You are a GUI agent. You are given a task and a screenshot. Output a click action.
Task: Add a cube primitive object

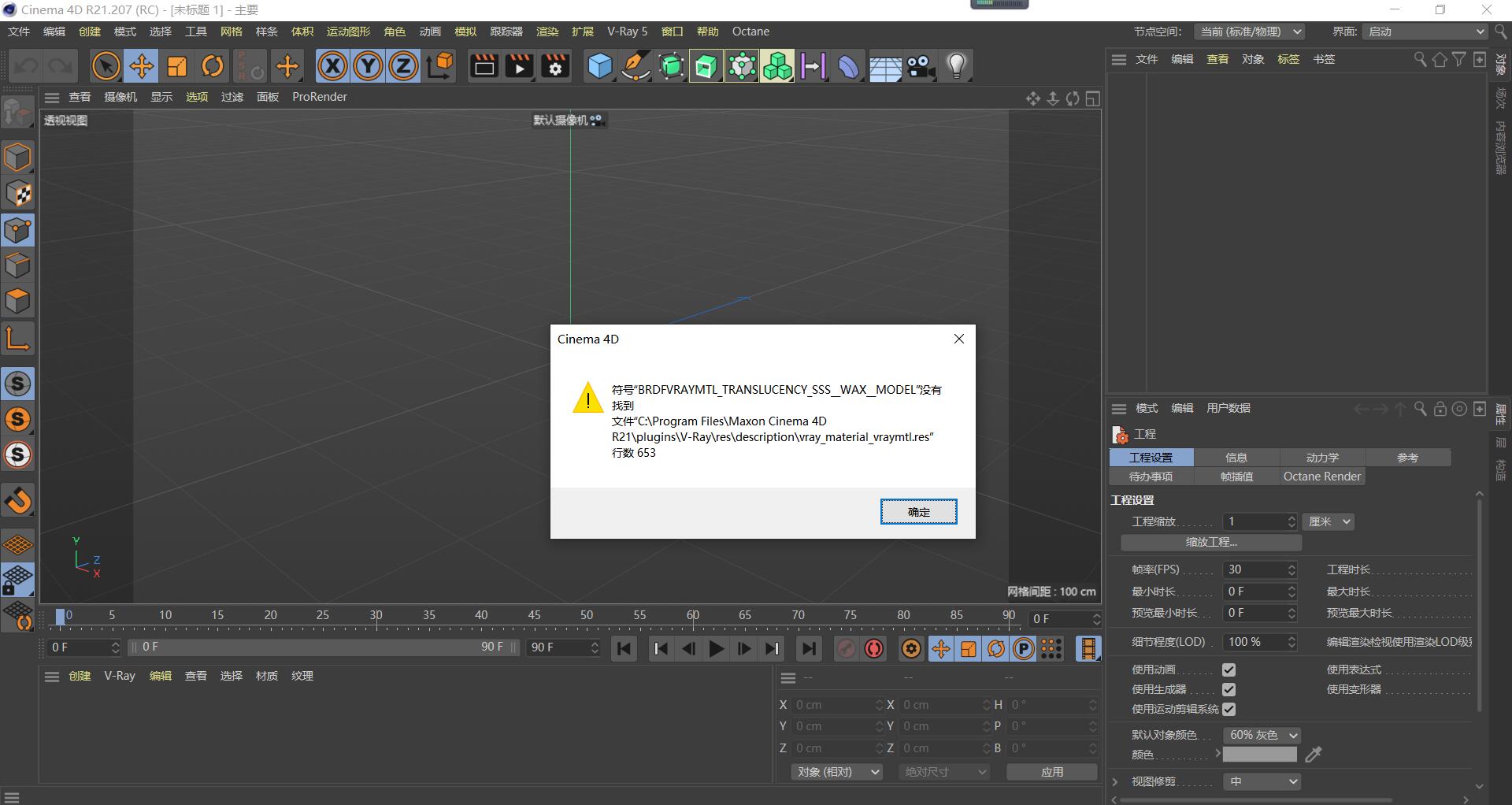click(600, 66)
